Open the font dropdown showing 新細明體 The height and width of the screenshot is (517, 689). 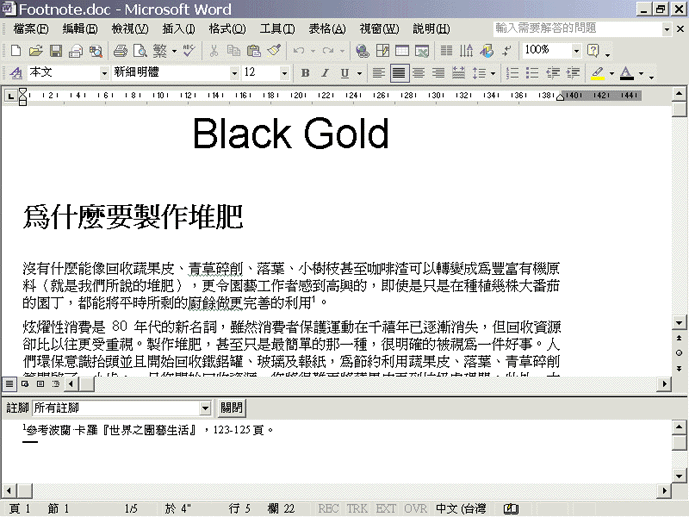click(x=234, y=73)
